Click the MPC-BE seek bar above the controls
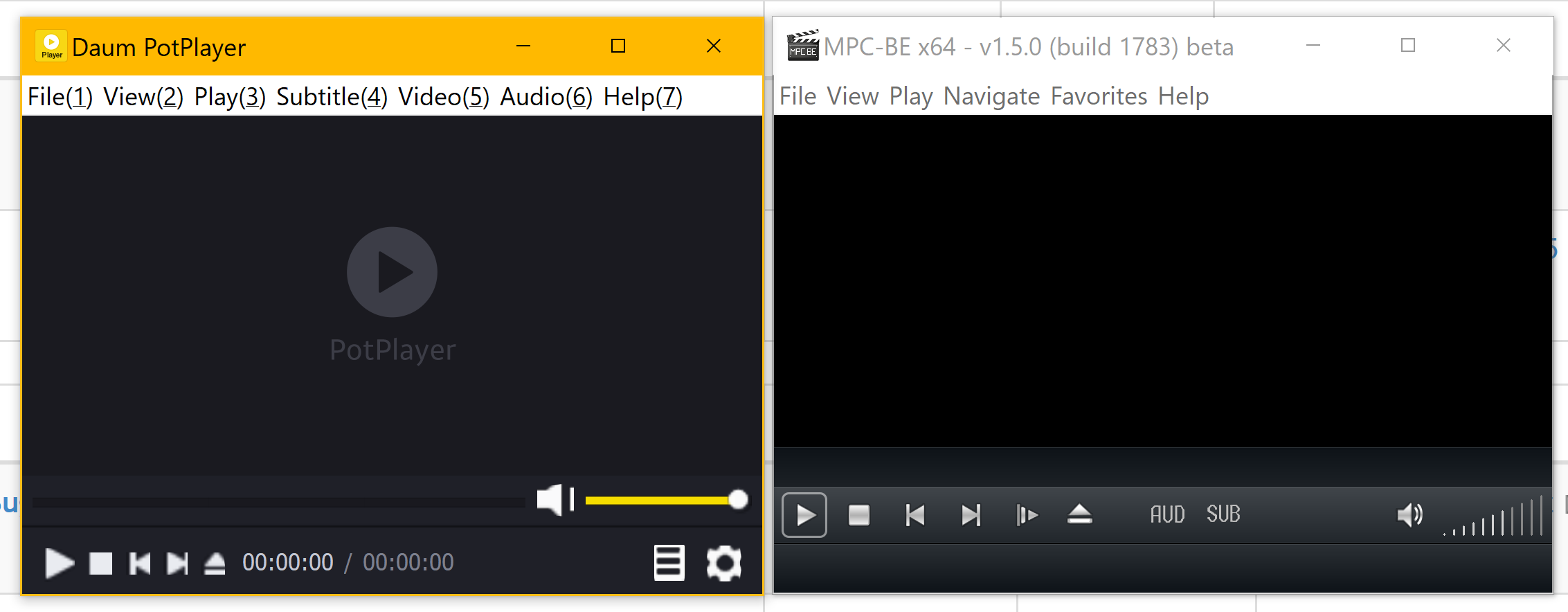Screen dimensions: 1568x612 pos(1163,467)
